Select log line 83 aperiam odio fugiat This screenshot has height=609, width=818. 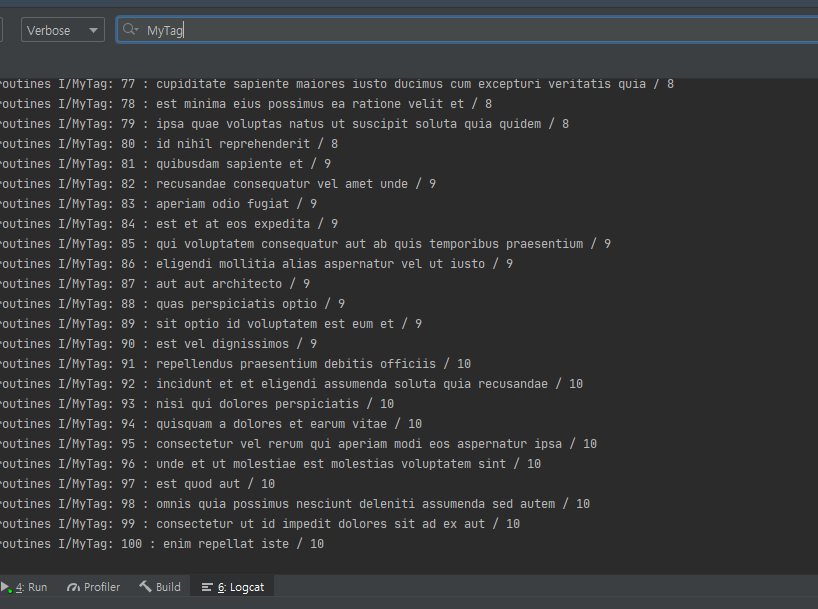coord(159,204)
